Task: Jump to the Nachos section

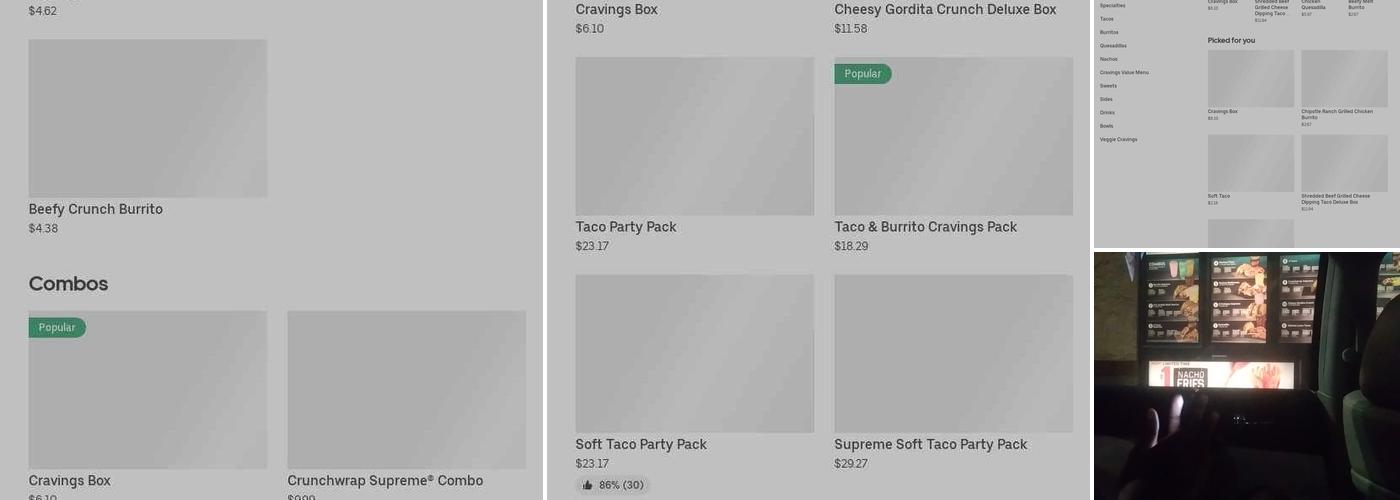Action: click(1109, 59)
